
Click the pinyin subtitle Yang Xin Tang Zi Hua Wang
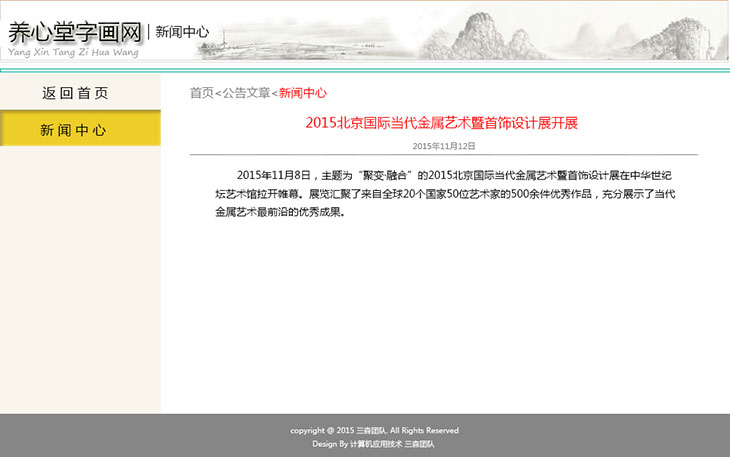click(73, 51)
